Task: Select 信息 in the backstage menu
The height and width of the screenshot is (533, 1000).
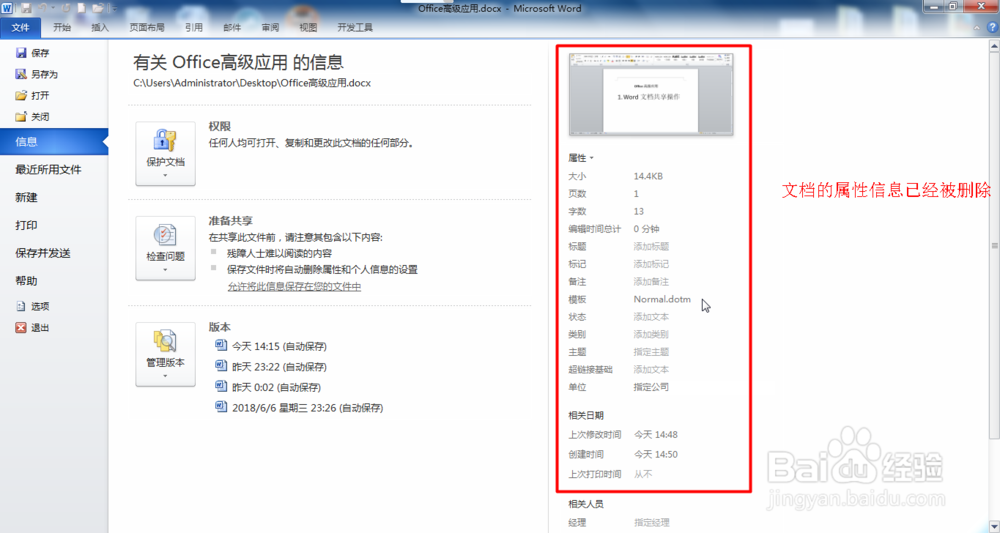Action: [54, 142]
